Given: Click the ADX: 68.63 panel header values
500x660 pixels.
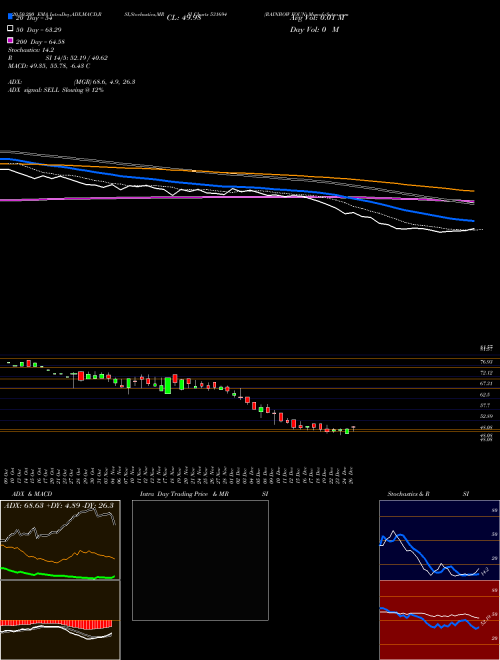Looking at the screenshot, I should 59,505.
